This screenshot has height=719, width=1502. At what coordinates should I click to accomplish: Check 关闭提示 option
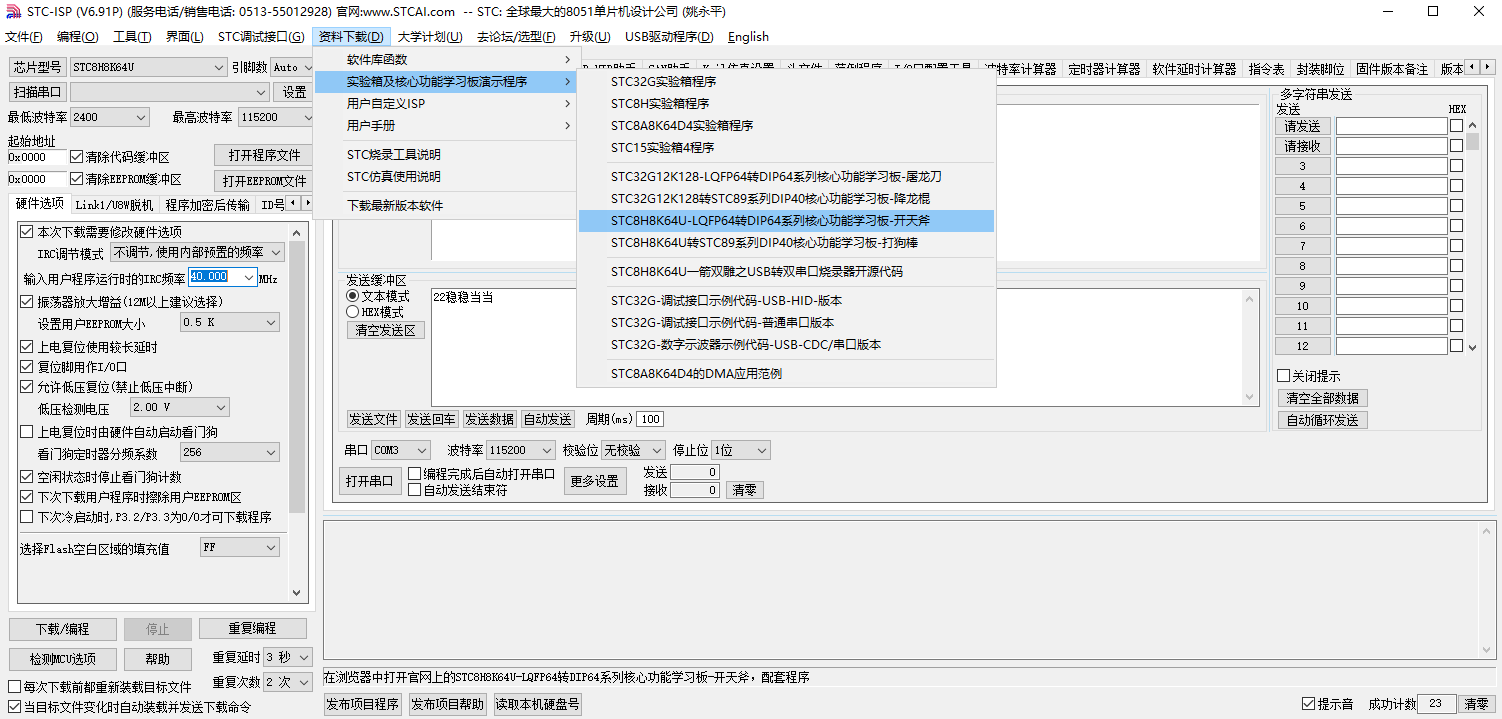(x=1284, y=376)
